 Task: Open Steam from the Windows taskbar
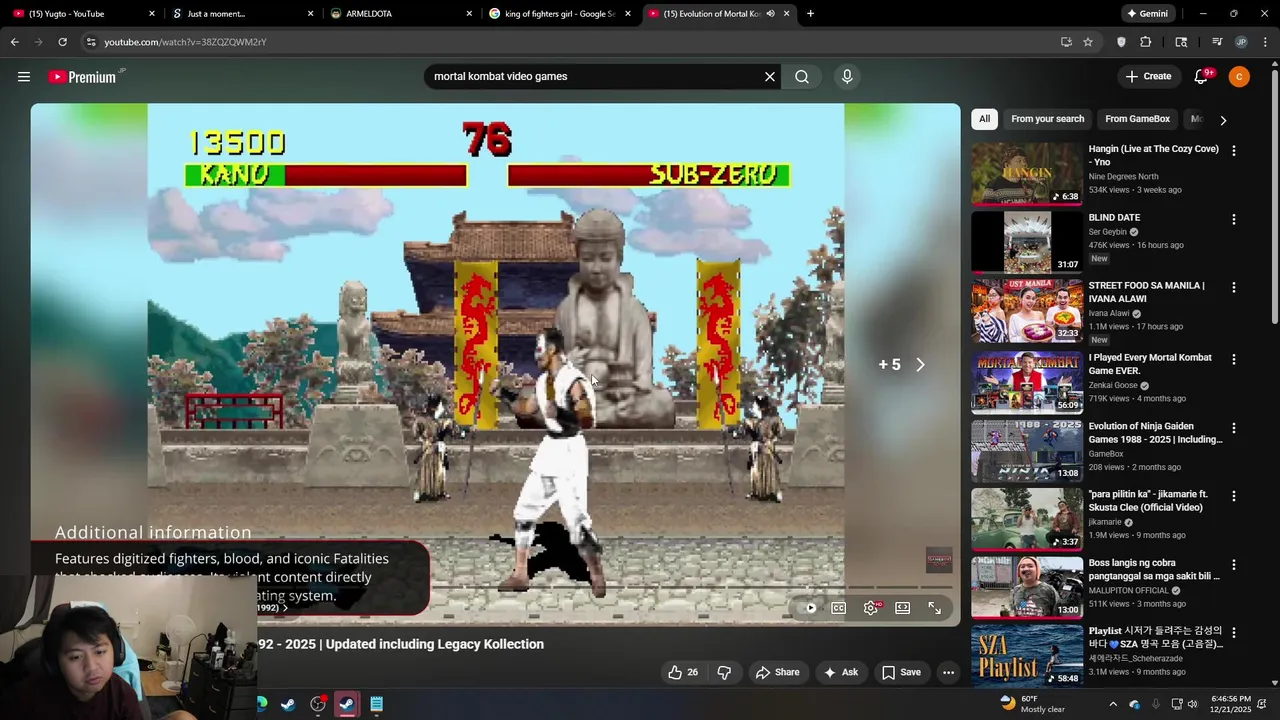coord(288,704)
